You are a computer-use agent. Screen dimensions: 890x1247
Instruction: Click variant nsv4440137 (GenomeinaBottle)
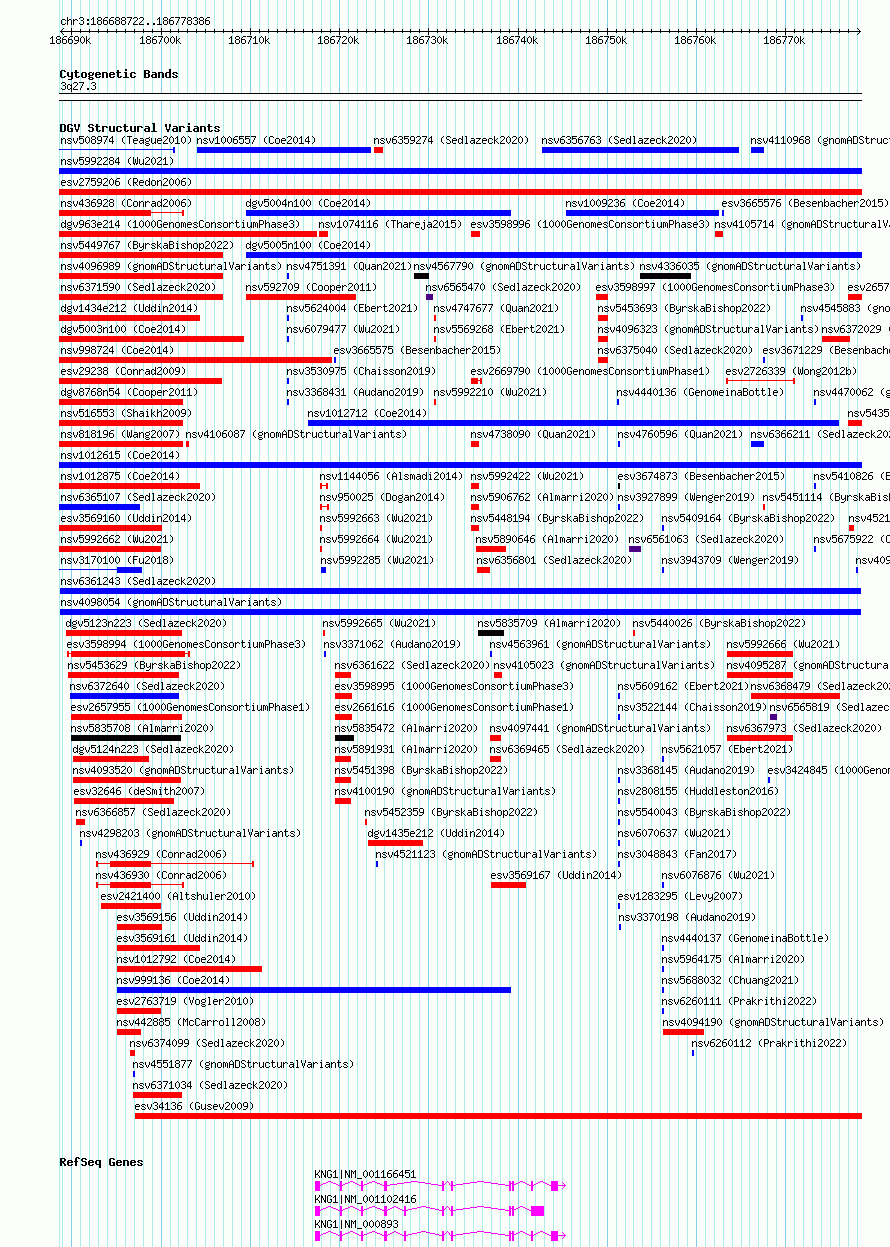[745, 938]
